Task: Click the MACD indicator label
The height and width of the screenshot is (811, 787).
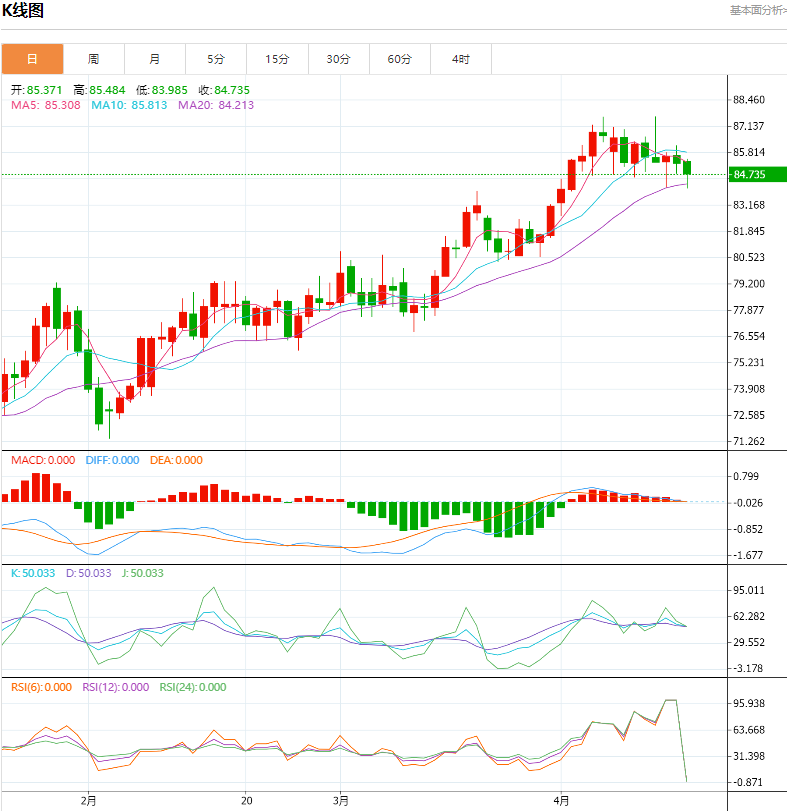Action: coord(43,460)
